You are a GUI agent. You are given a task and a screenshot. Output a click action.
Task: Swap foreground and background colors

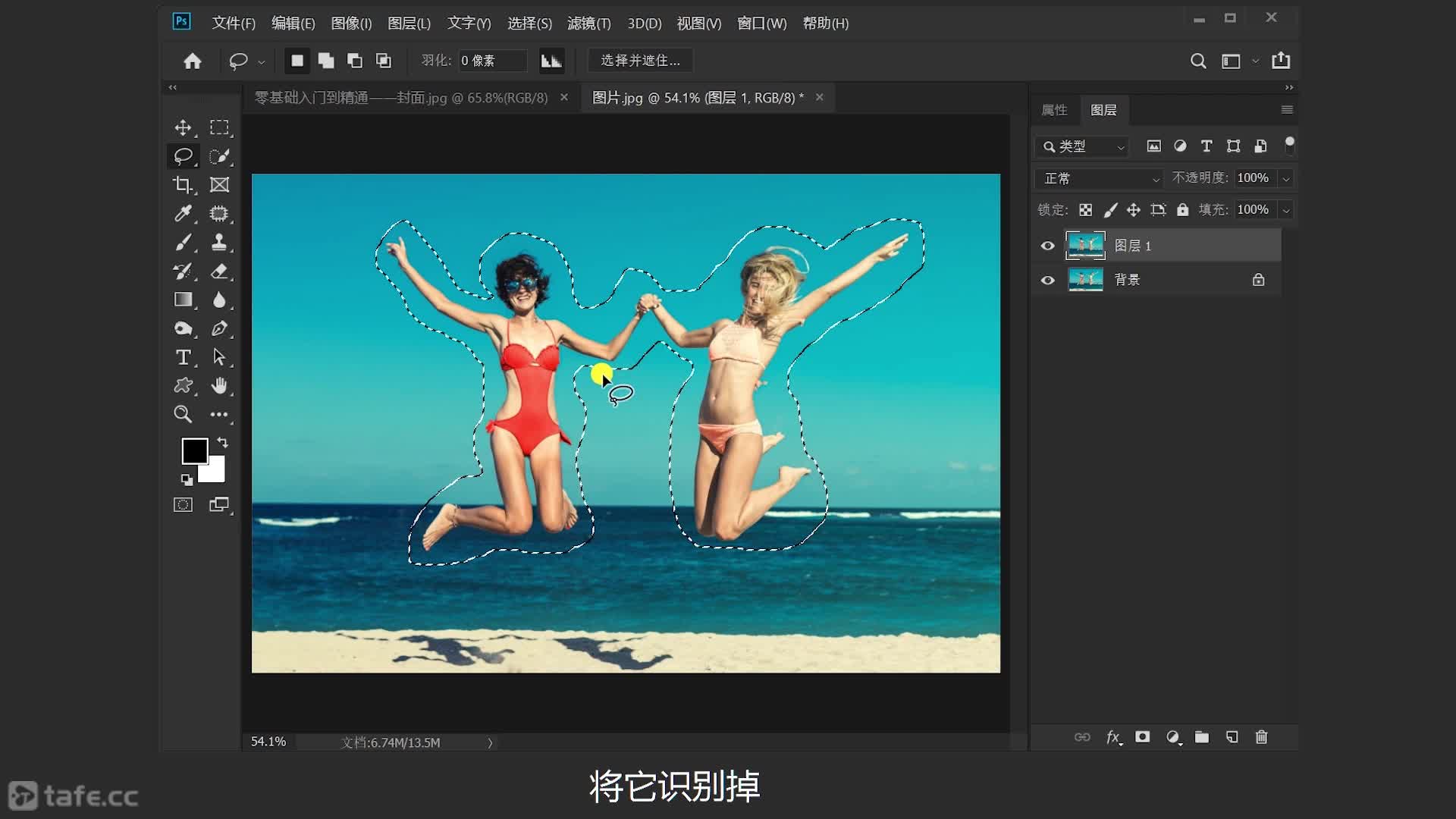click(x=223, y=442)
